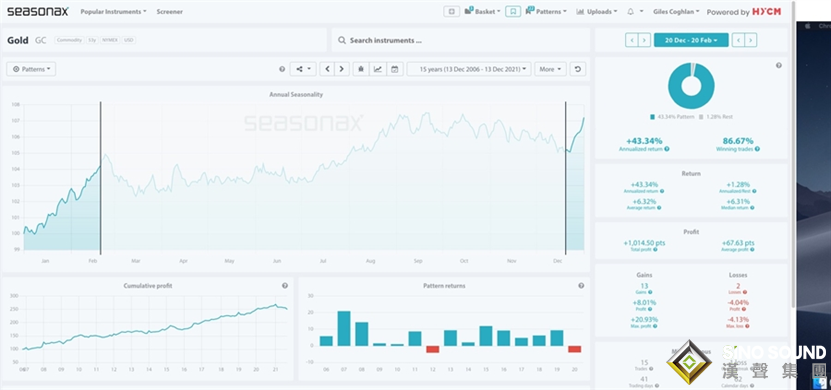
Task: Click the reset/undo icon in the chart toolbar
Action: (x=578, y=69)
